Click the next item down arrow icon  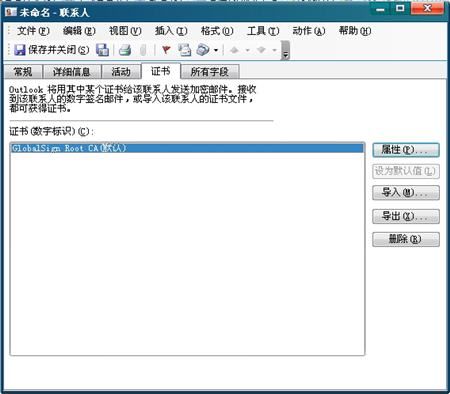(261, 50)
